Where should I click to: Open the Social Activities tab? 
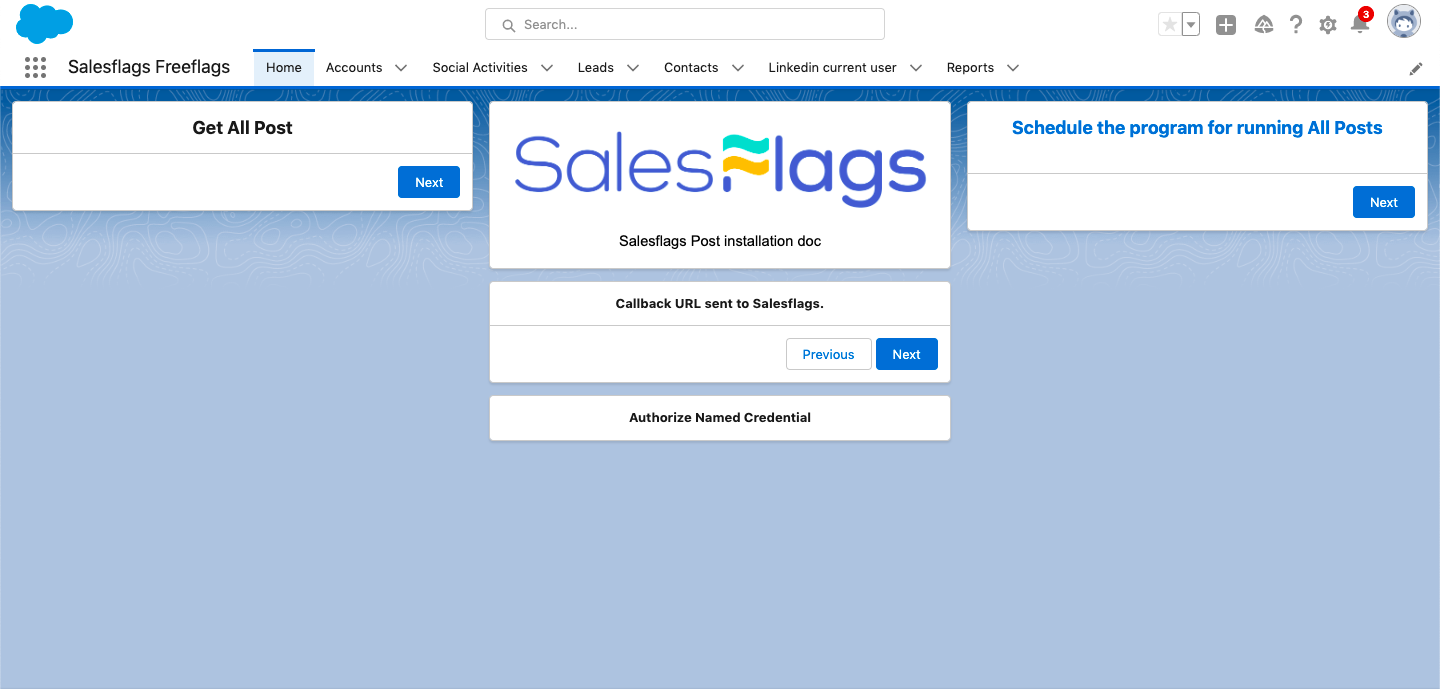[480, 68]
